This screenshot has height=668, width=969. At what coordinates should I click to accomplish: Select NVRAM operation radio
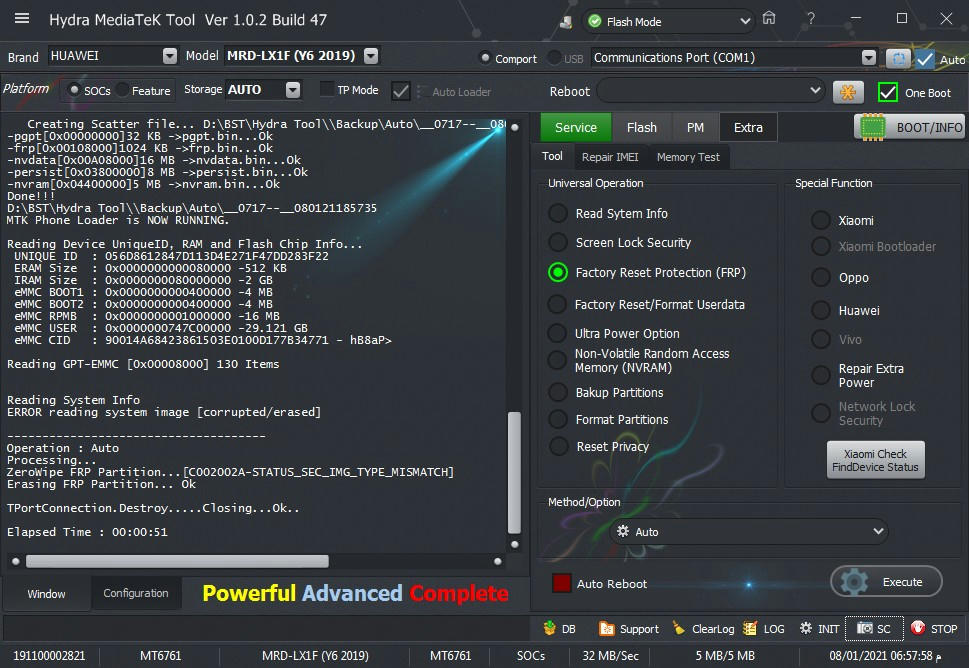[557, 360]
